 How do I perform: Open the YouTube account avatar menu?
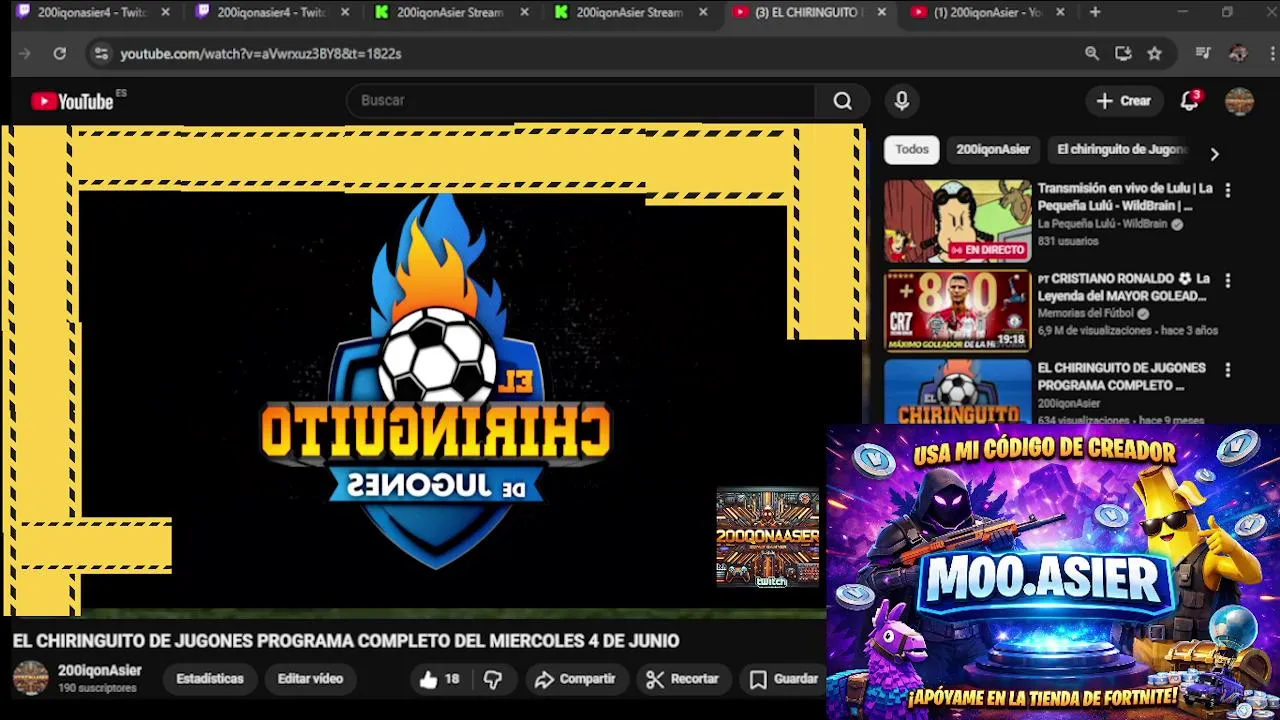1239,101
